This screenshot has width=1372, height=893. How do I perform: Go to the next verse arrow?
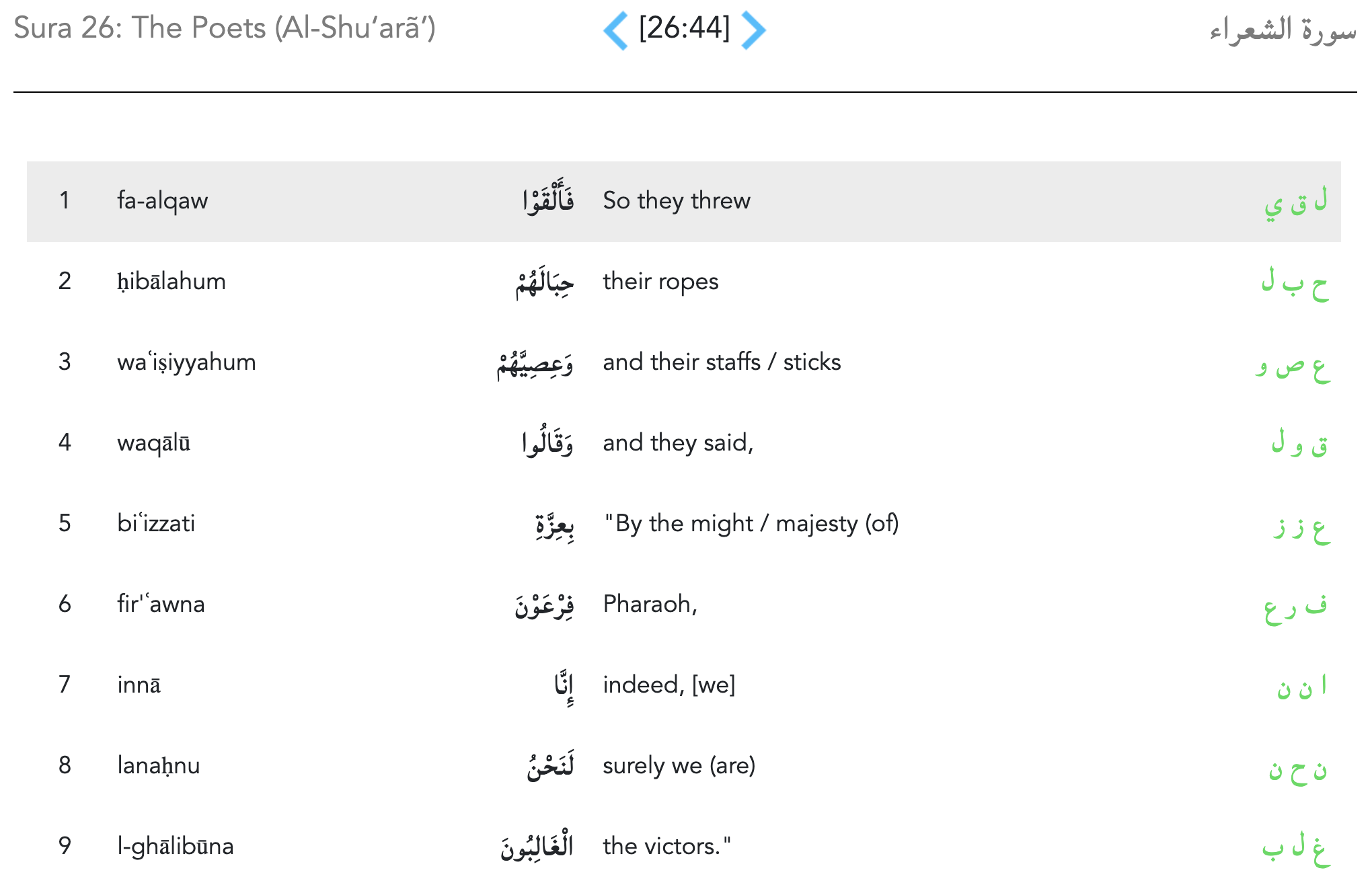coord(753,30)
